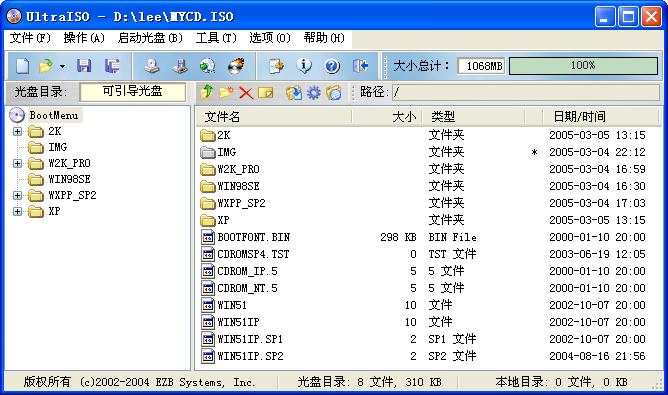The height and width of the screenshot is (395, 668).
Task: Click the go up one folder icon
Action: point(207,92)
